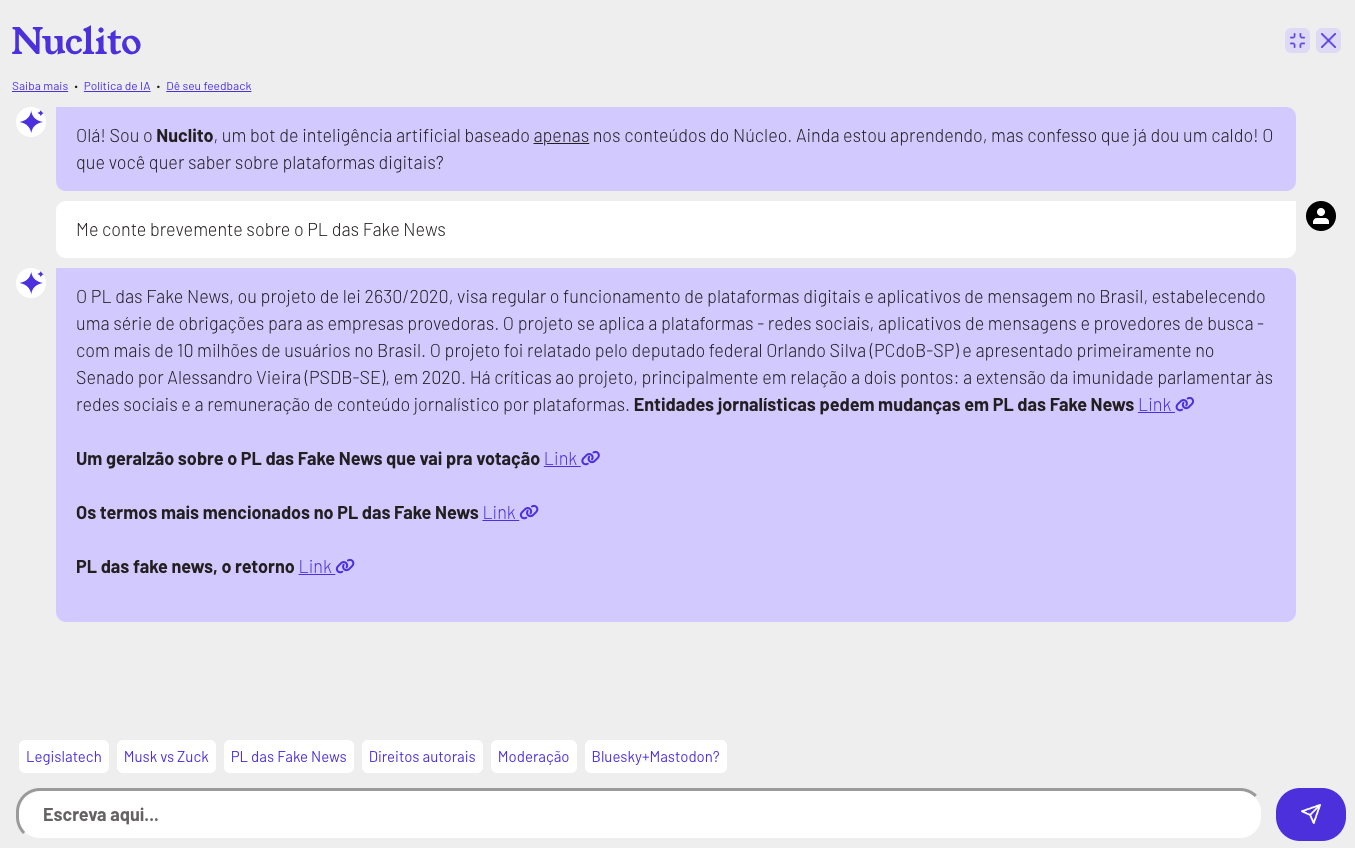Viewport: 1355px width, 848px height.
Task: Click the bold Nuclito name in greeting
Action: [185, 136]
